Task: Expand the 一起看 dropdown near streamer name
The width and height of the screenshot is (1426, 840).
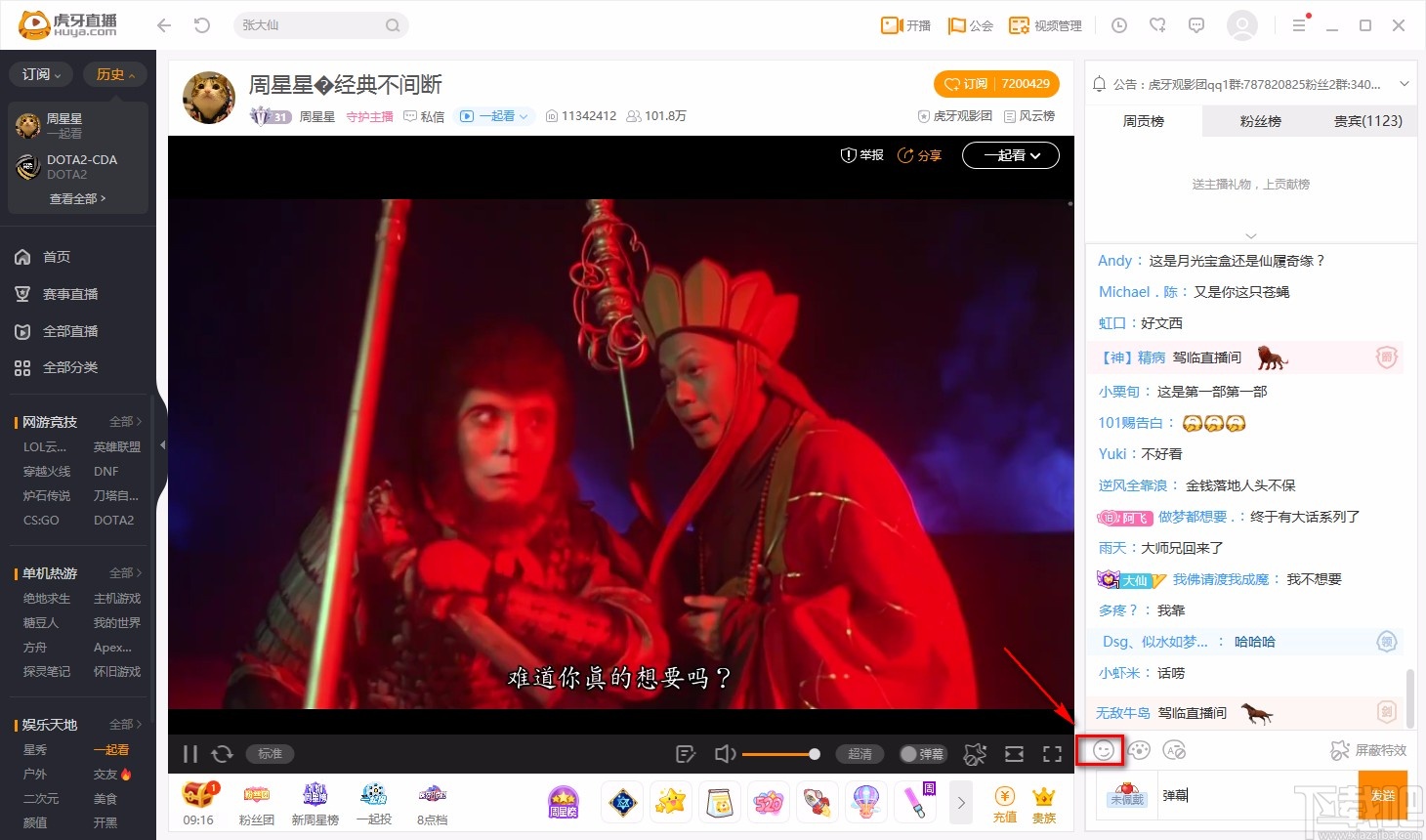Action: (494, 115)
